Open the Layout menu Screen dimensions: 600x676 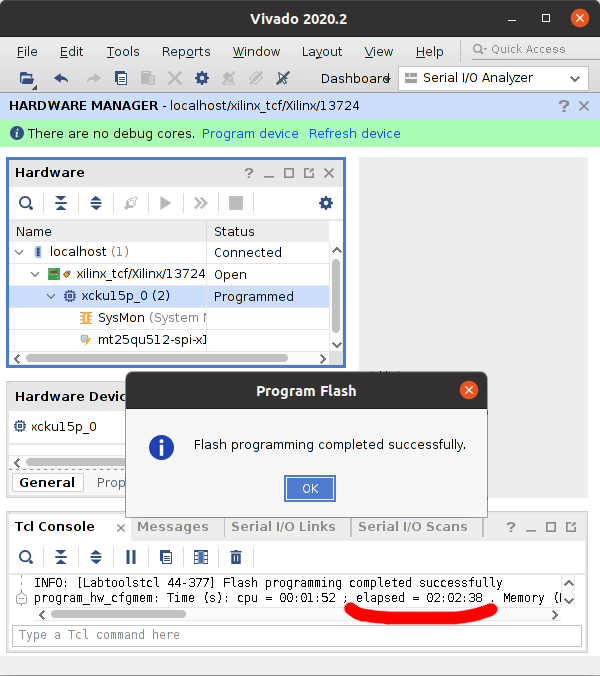322,52
